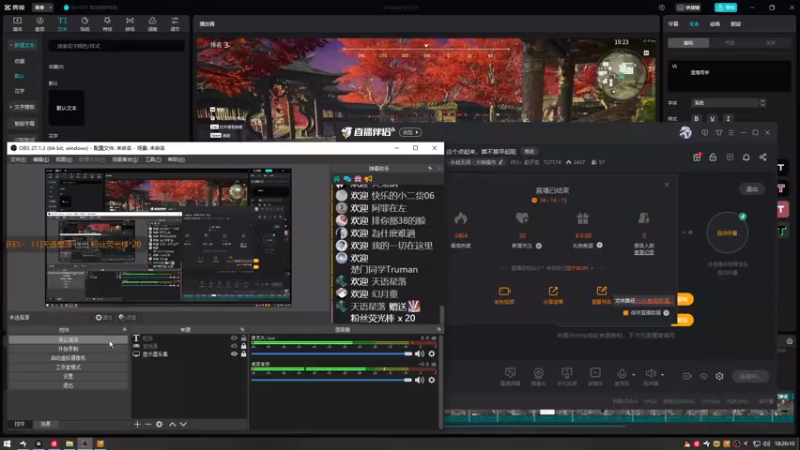
Task: Toggle lock on the display capture source
Action: click(x=243, y=354)
